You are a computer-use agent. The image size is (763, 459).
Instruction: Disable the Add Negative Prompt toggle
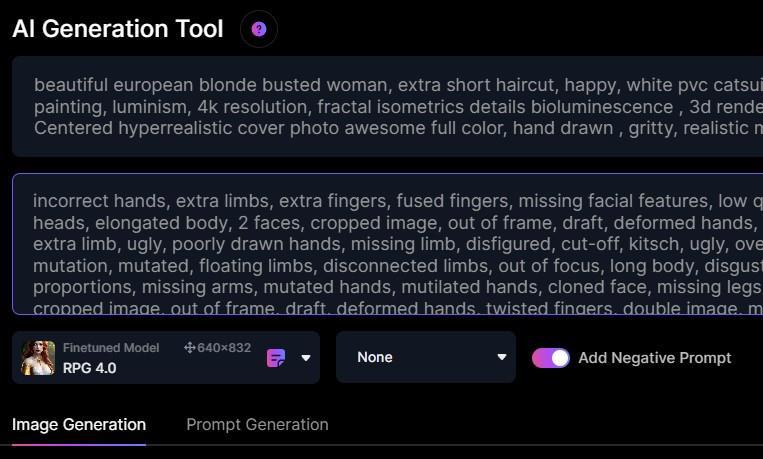pyautogui.click(x=550, y=358)
